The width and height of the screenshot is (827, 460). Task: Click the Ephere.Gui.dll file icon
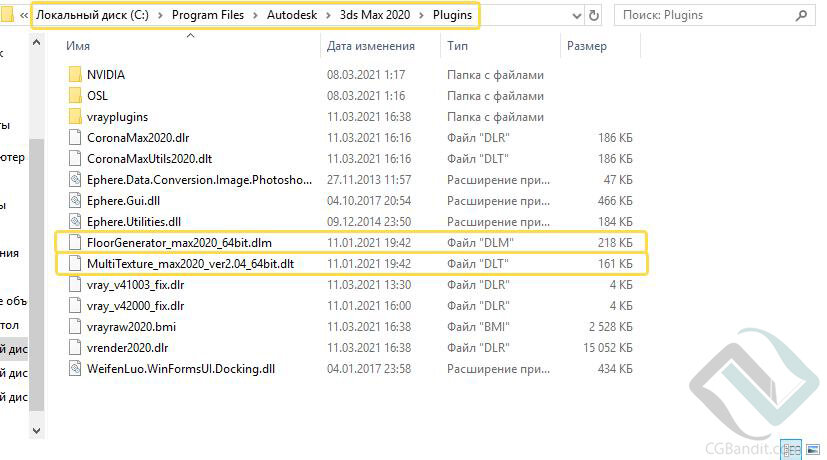click(75, 200)
